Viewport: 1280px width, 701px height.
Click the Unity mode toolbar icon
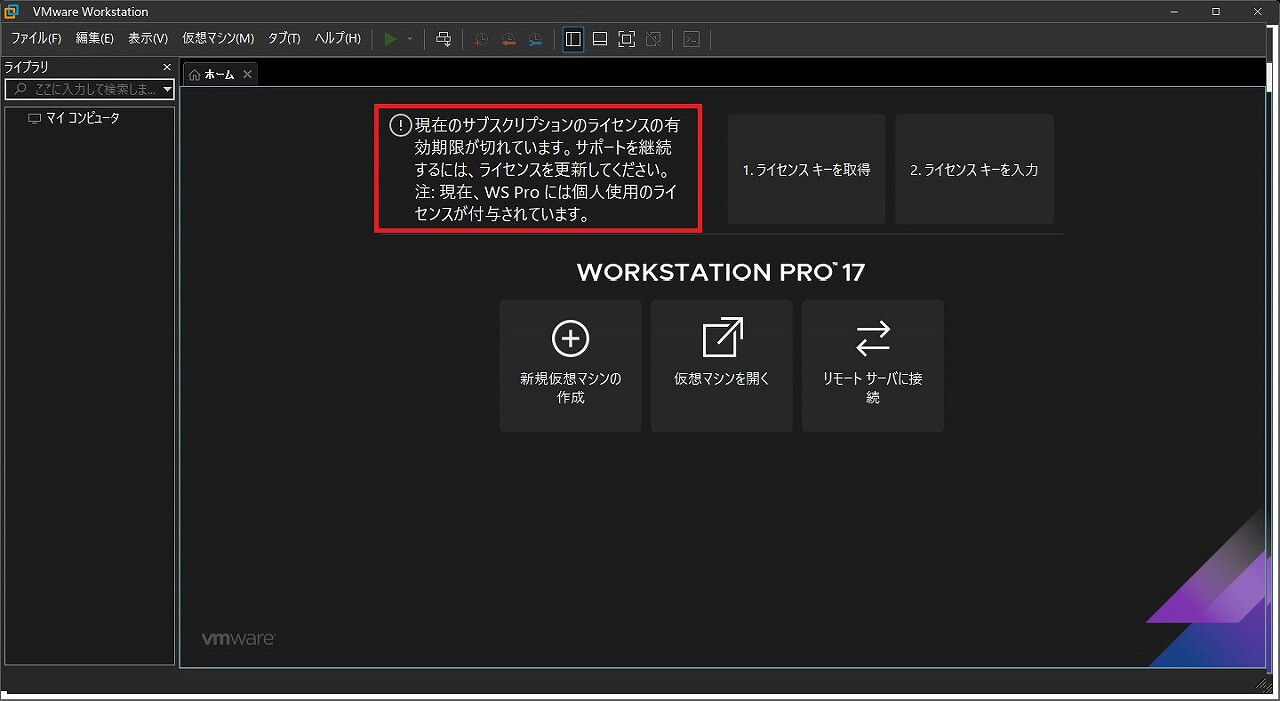(x=653, y=39)
